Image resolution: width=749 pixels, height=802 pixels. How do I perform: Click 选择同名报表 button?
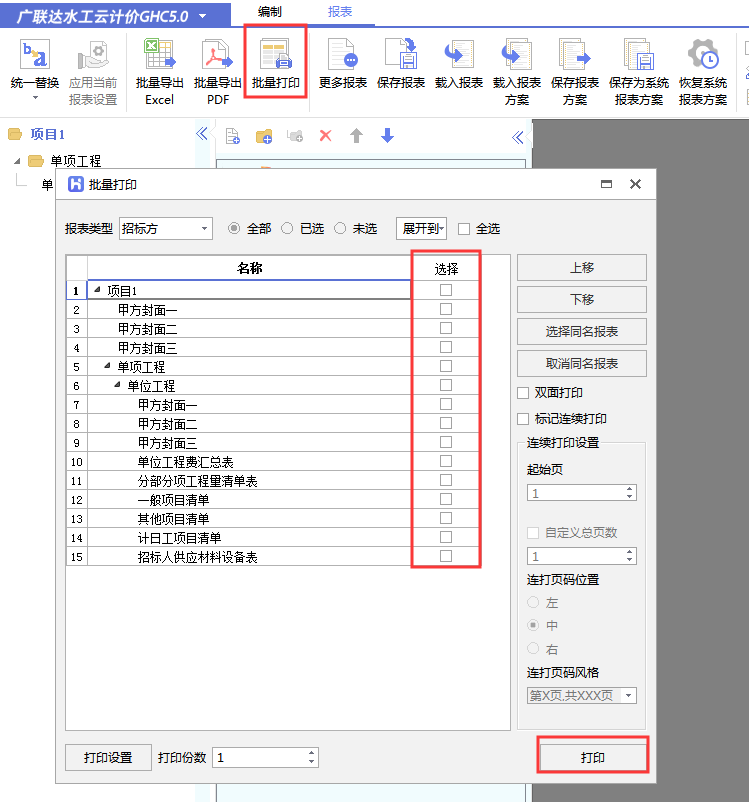tap(582, 331)
